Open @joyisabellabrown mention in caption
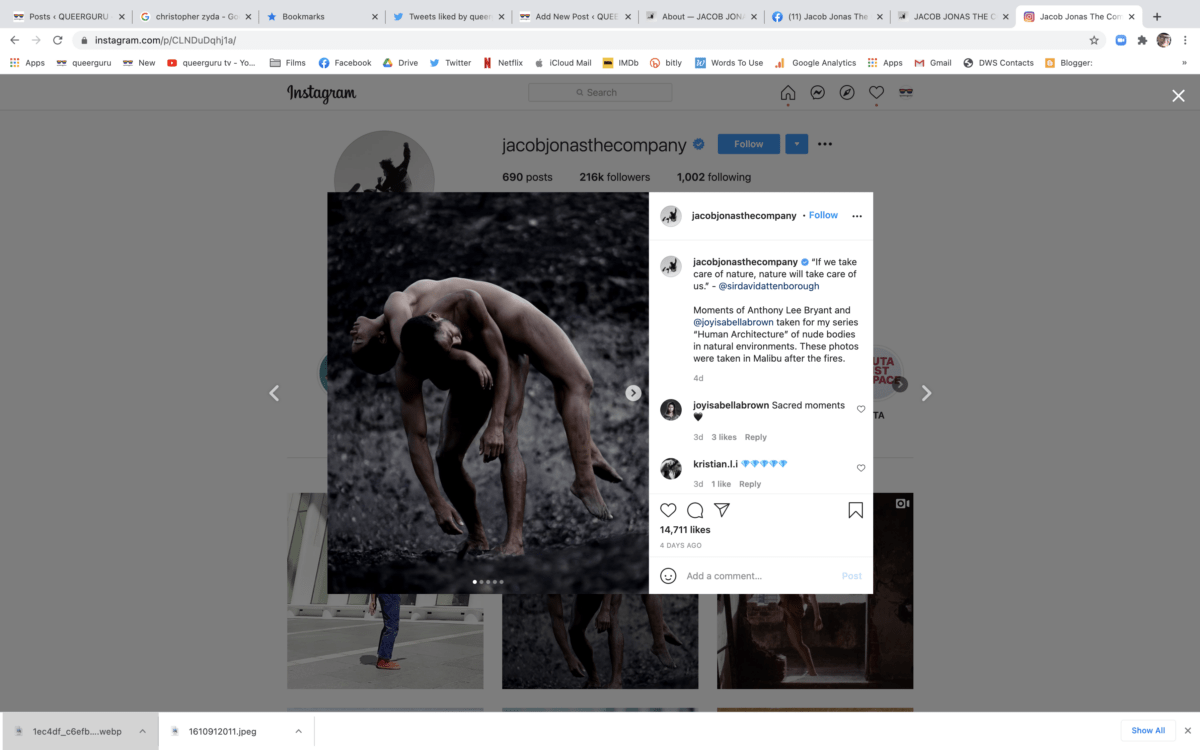 click(734, 322)
